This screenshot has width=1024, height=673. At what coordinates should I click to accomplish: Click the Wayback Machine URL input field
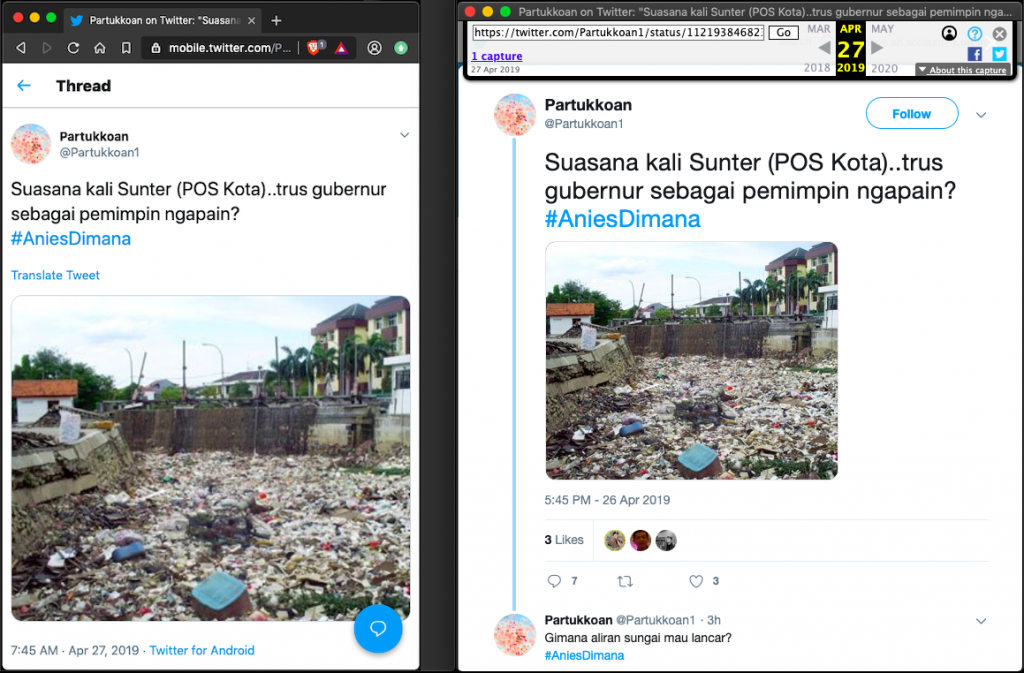click(619, 33)
